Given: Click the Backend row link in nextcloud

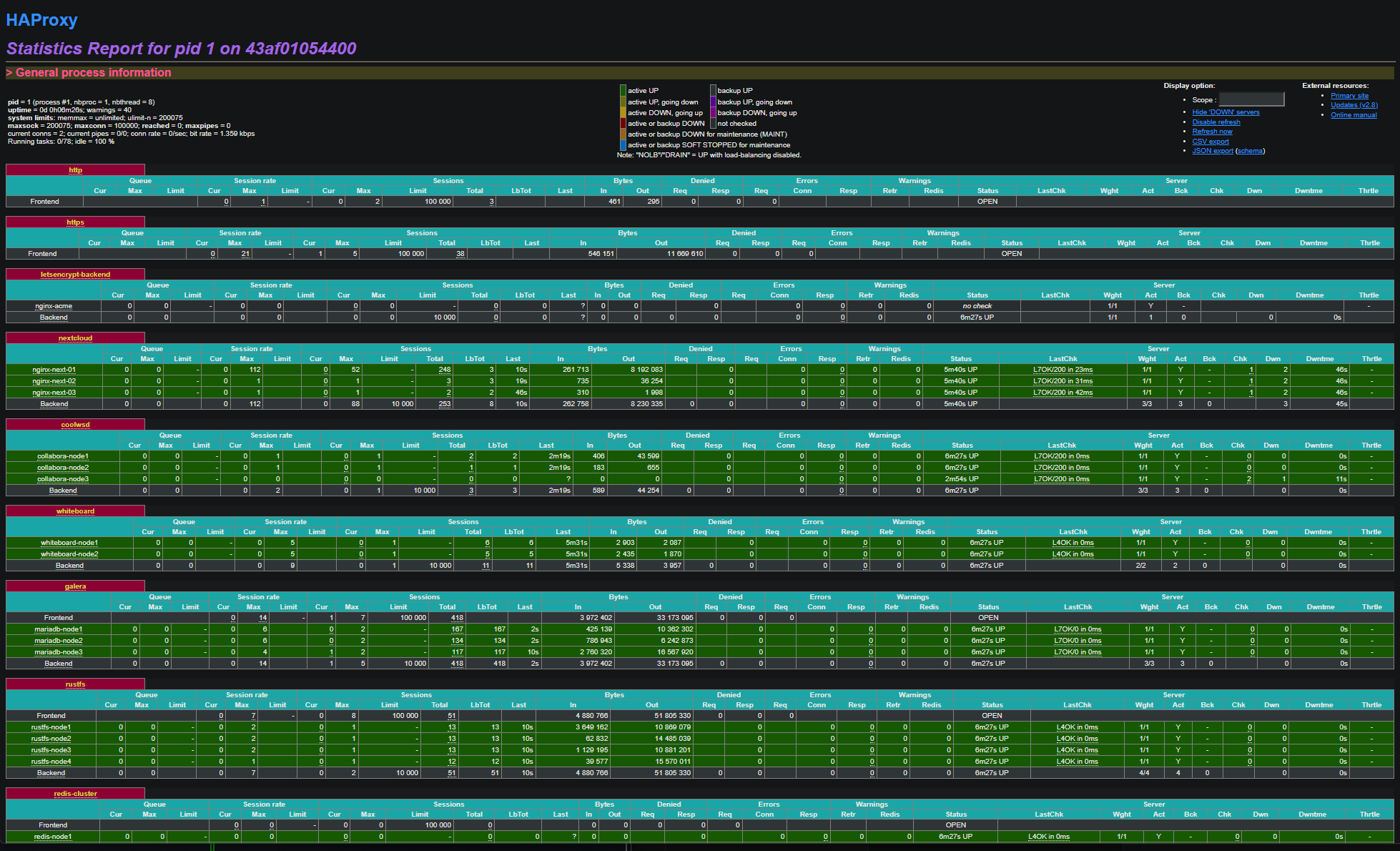Looking at the screenshot, I should click(x=54, y=404).
